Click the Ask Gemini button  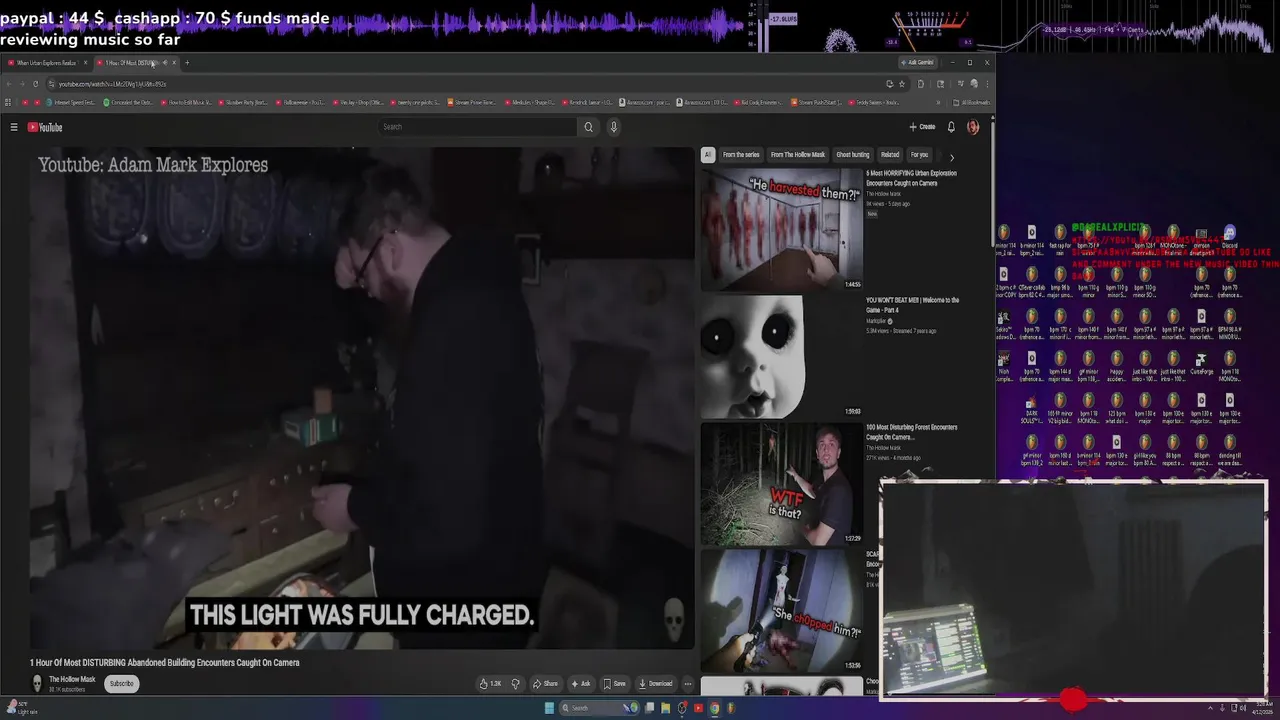918,62
